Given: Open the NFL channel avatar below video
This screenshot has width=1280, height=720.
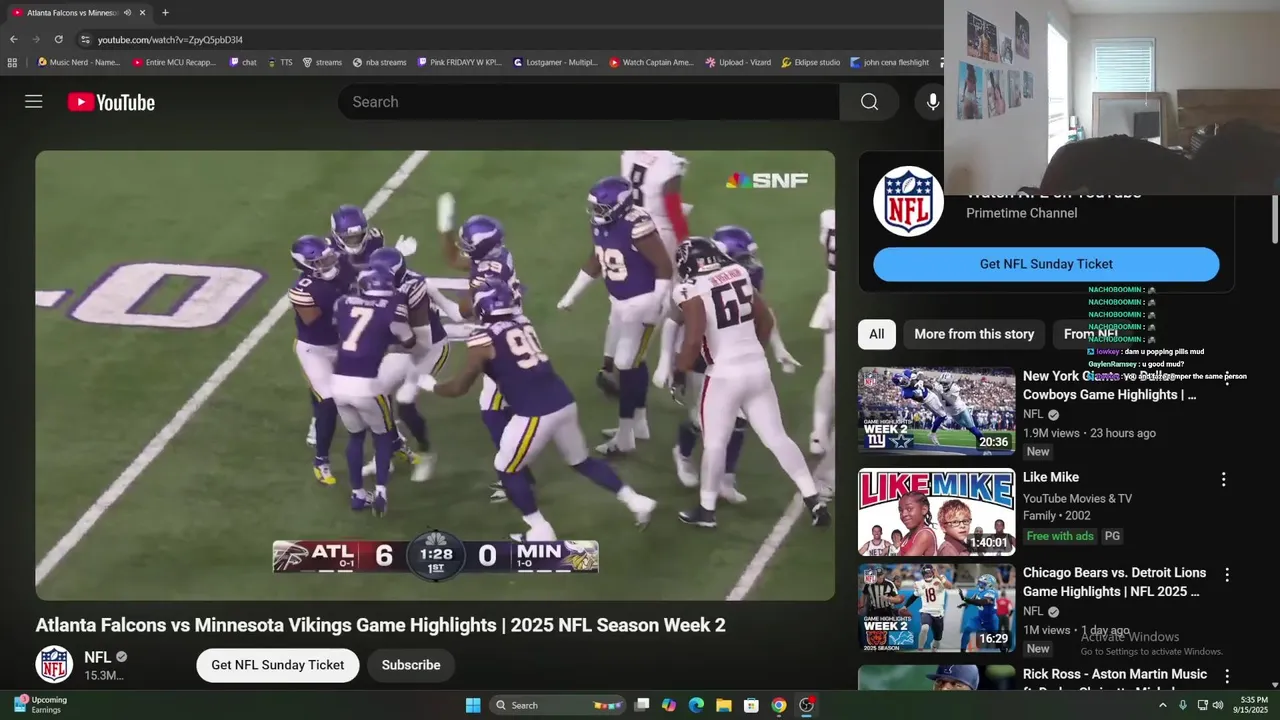Looking at the screenshot, I should point(54,664).
